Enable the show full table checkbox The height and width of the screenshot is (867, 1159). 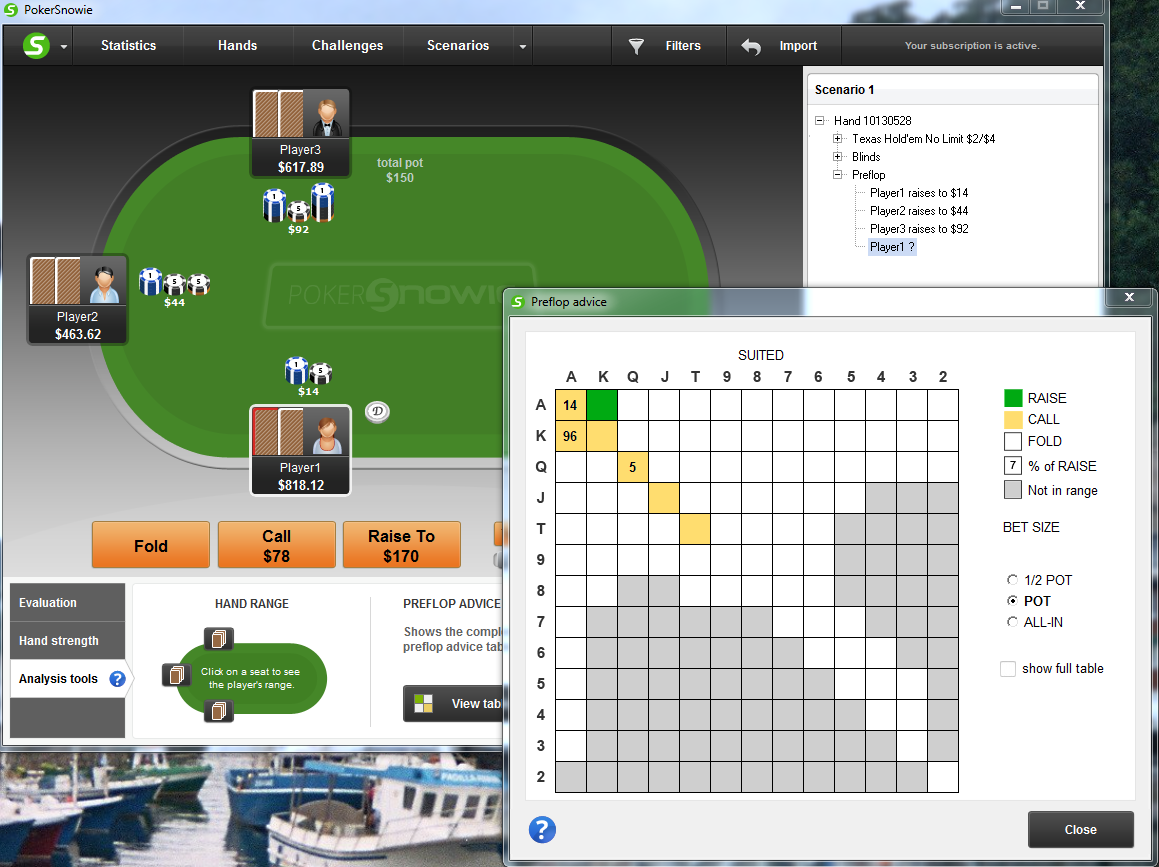[x=1007, y=669]
